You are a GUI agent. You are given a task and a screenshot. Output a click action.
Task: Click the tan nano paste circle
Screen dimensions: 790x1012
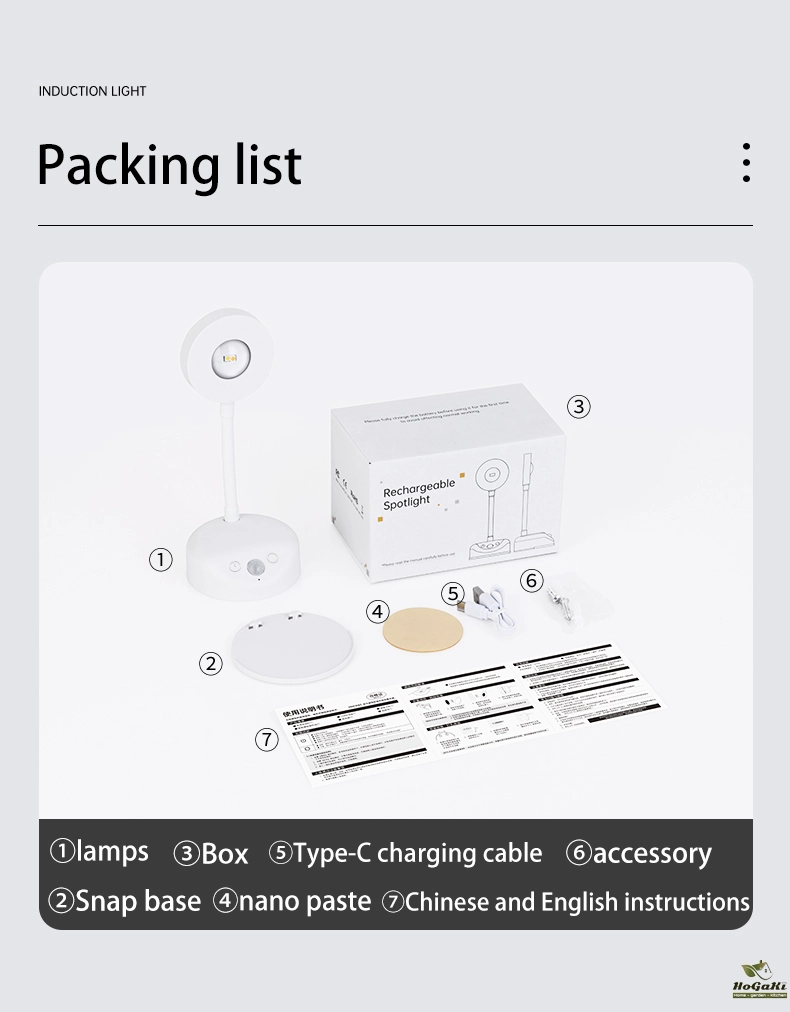coord(424,629)
